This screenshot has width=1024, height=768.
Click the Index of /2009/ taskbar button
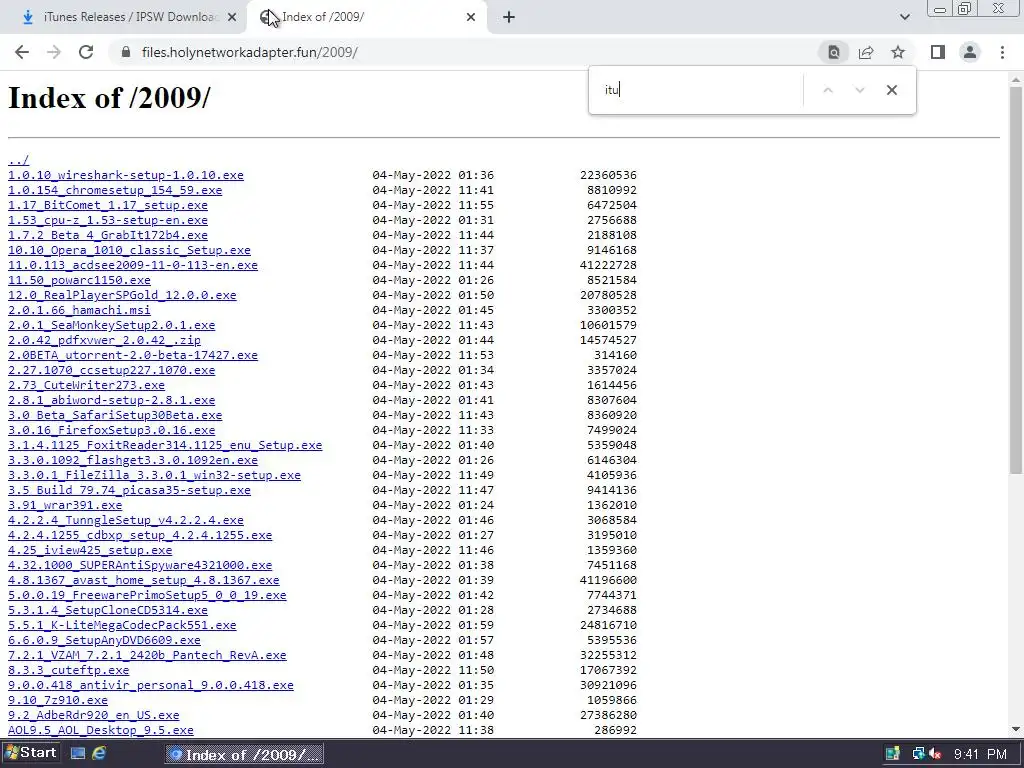click(244, 755)
